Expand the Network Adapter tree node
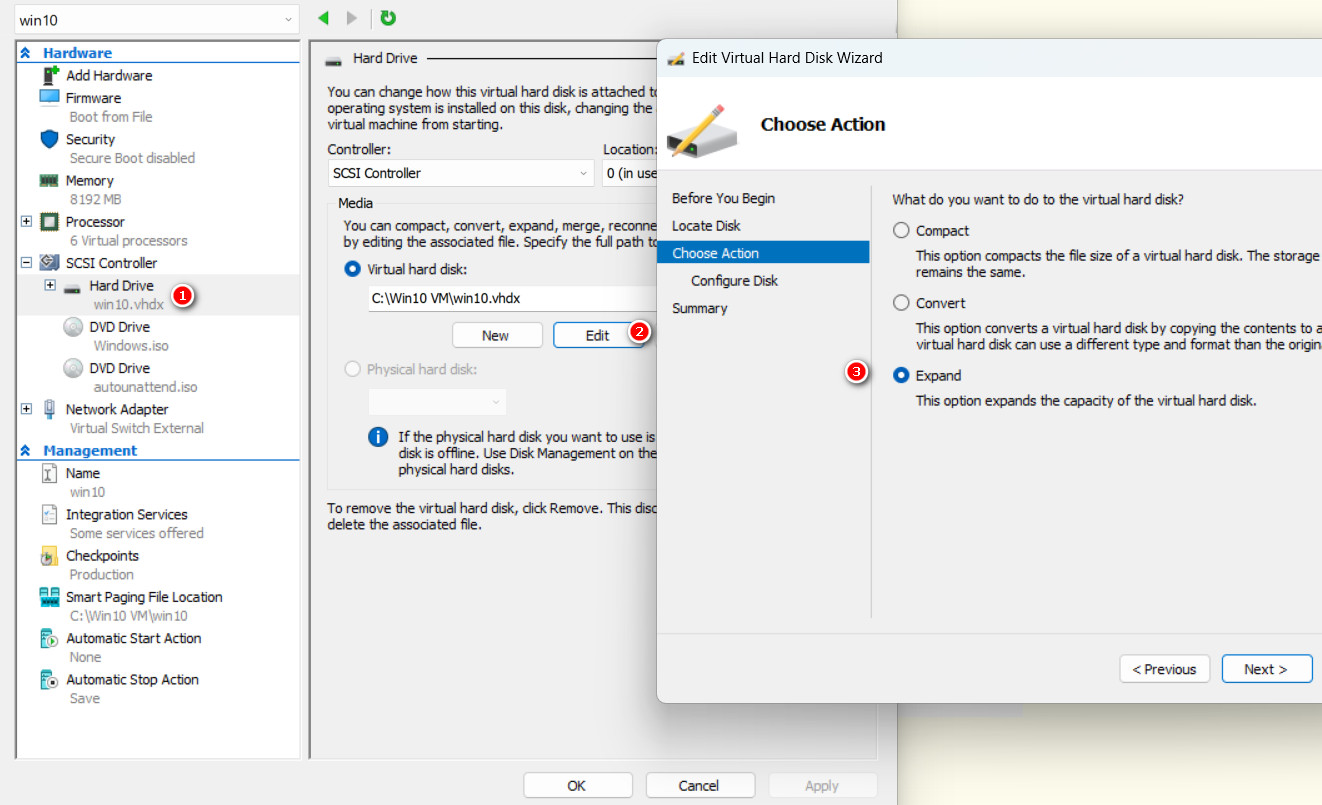Viewport: 1322px width, 805px height. [x=27, y=409]
